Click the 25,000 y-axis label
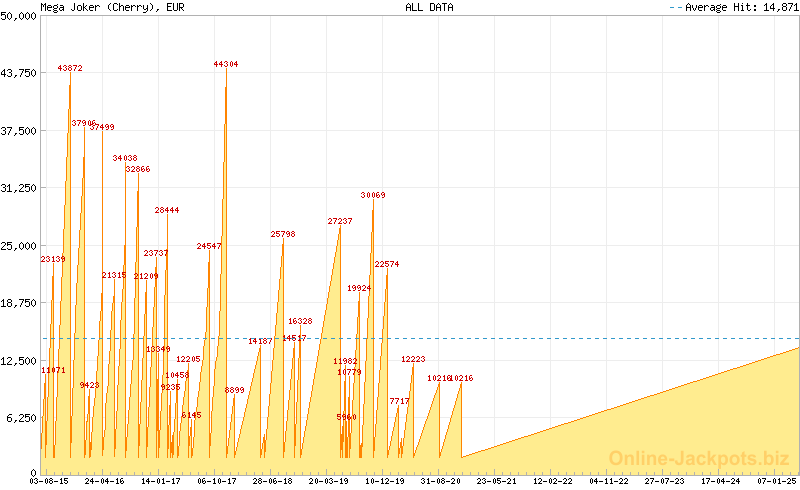The height and width of the screenshot is (490, 800). [18, 246]
